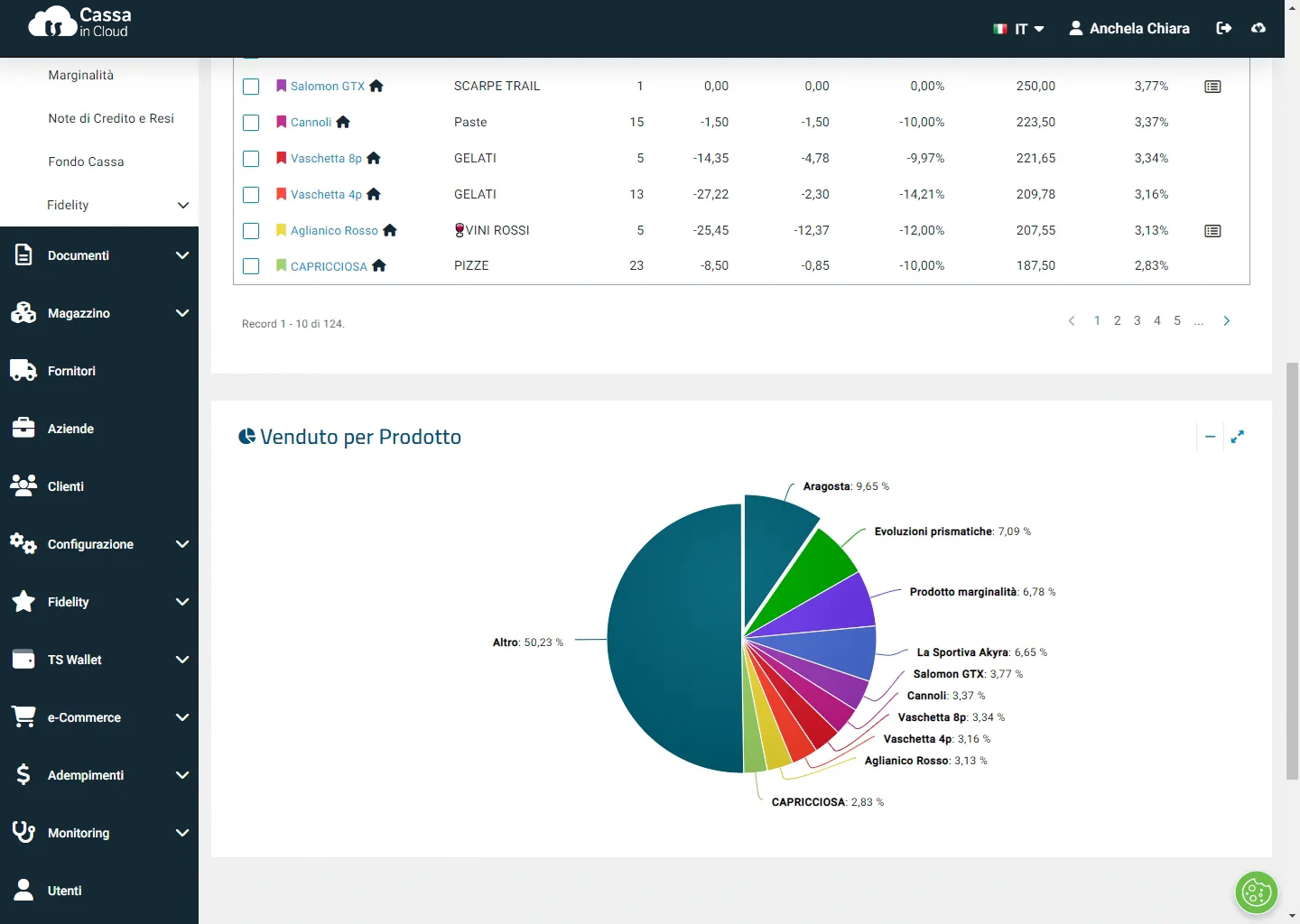Go to page 3 of records

[1137, 320]
